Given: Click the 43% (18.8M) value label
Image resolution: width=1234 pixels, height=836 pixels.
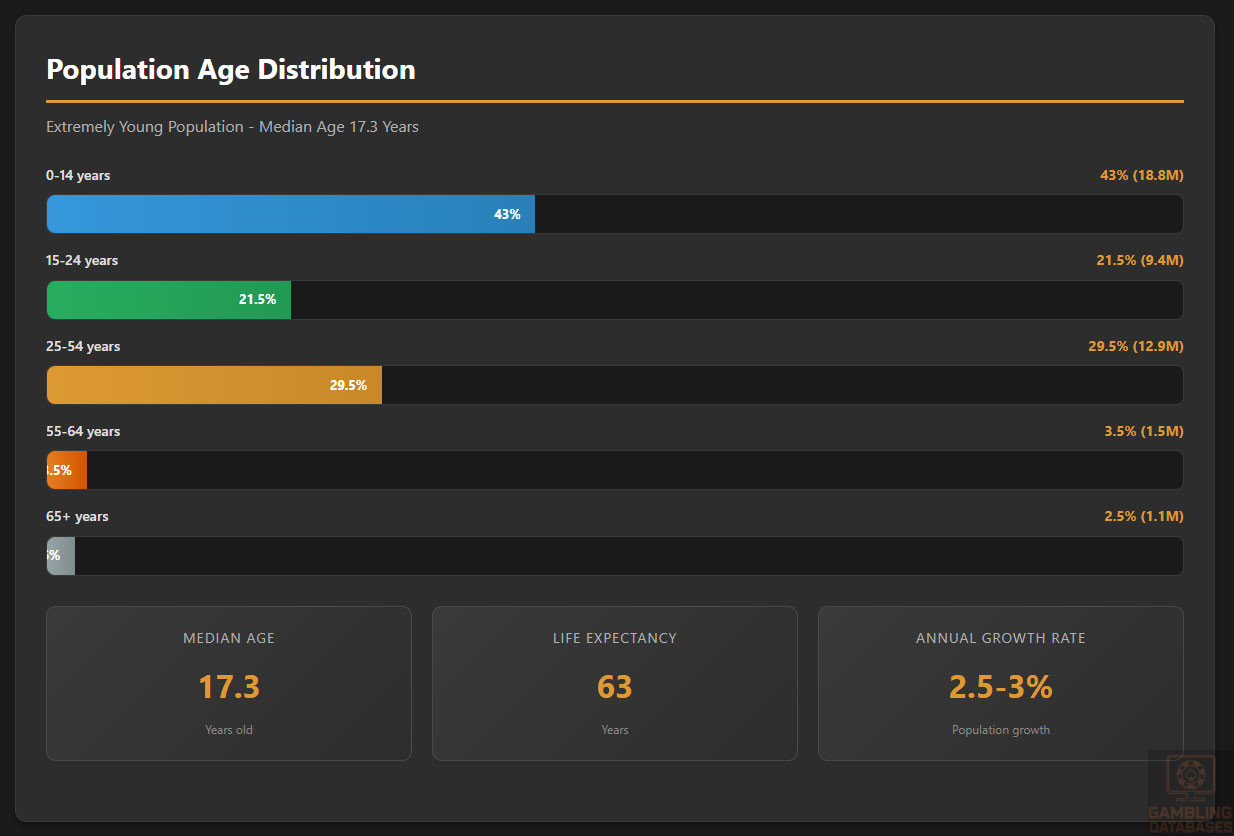Looking at the screenshot, I should click(1141, 176).
